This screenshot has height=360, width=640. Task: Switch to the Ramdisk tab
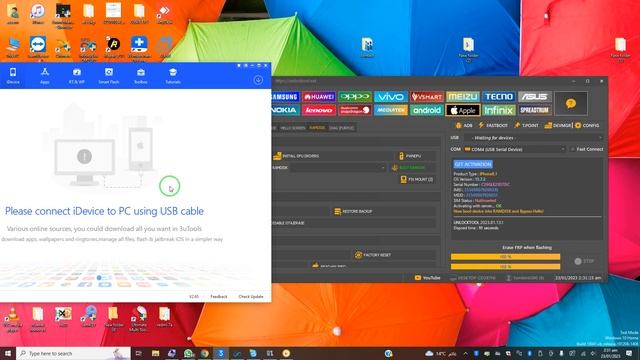pyautogui.click(x=317, y=128)
